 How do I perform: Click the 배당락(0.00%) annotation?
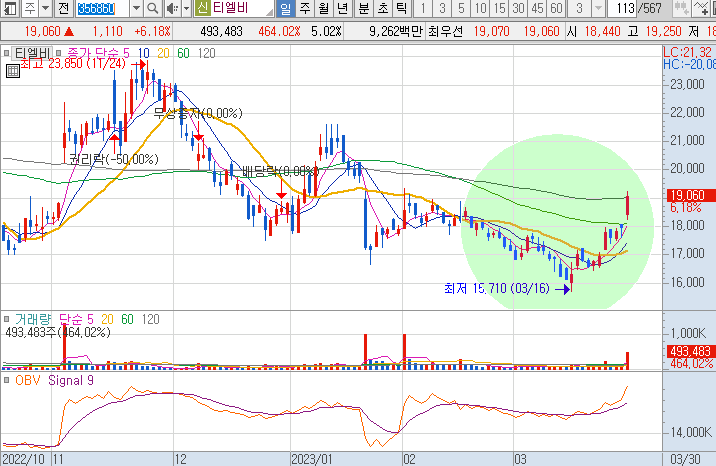pyautogui.click(x=280, y=172)
